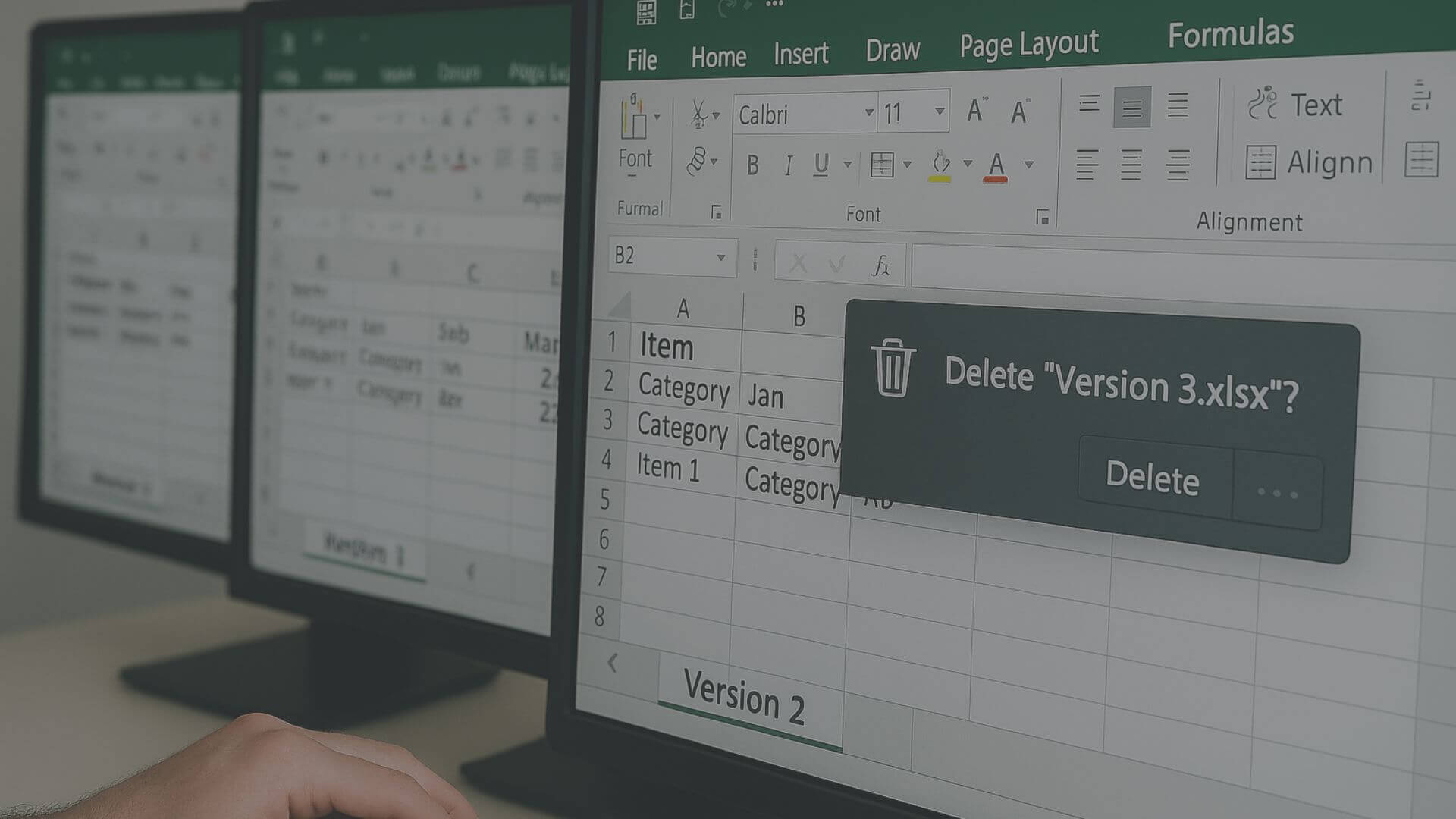Select the sheet tab on middle monitor
The width and height of the screenshot is (1456, 819).
click(364, 551)
